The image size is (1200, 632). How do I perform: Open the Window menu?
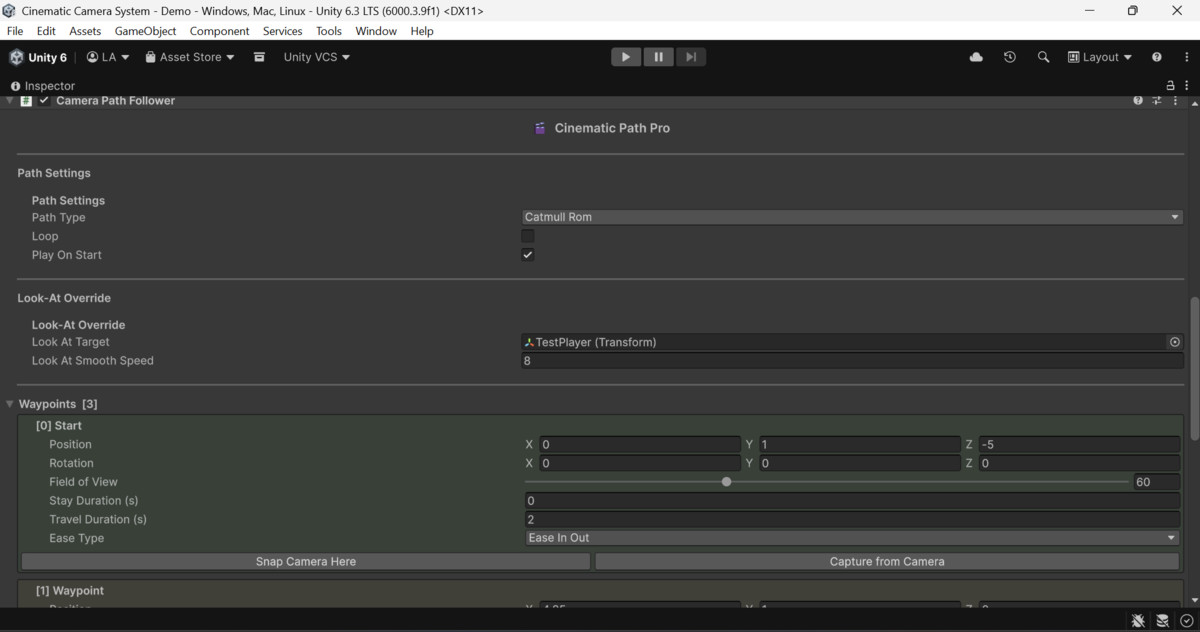tap(376, 31)
